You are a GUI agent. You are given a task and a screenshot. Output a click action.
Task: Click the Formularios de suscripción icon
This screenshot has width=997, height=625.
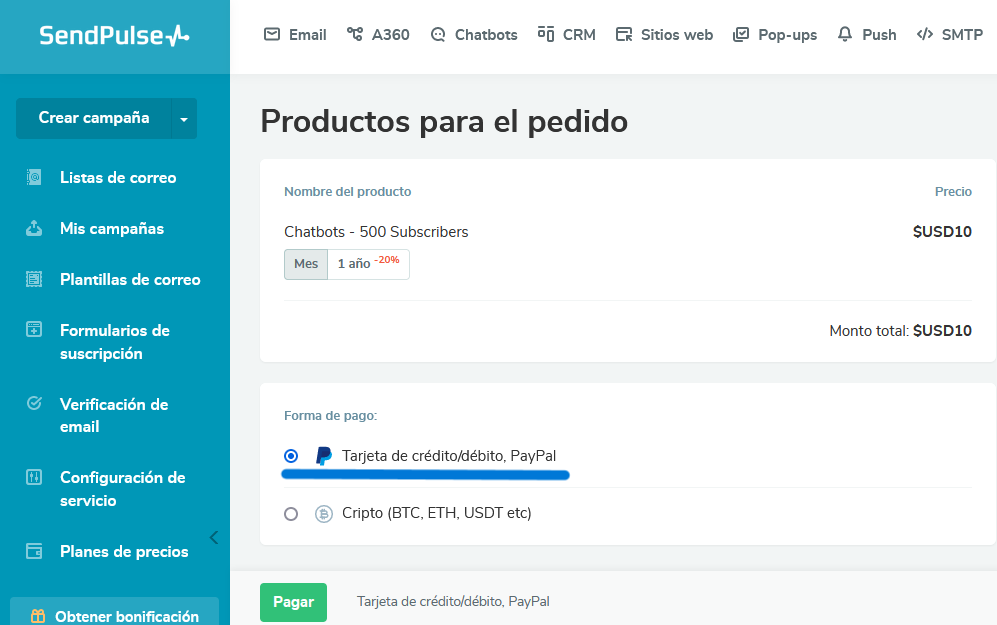pyautogui.click(x=34, y=329)
